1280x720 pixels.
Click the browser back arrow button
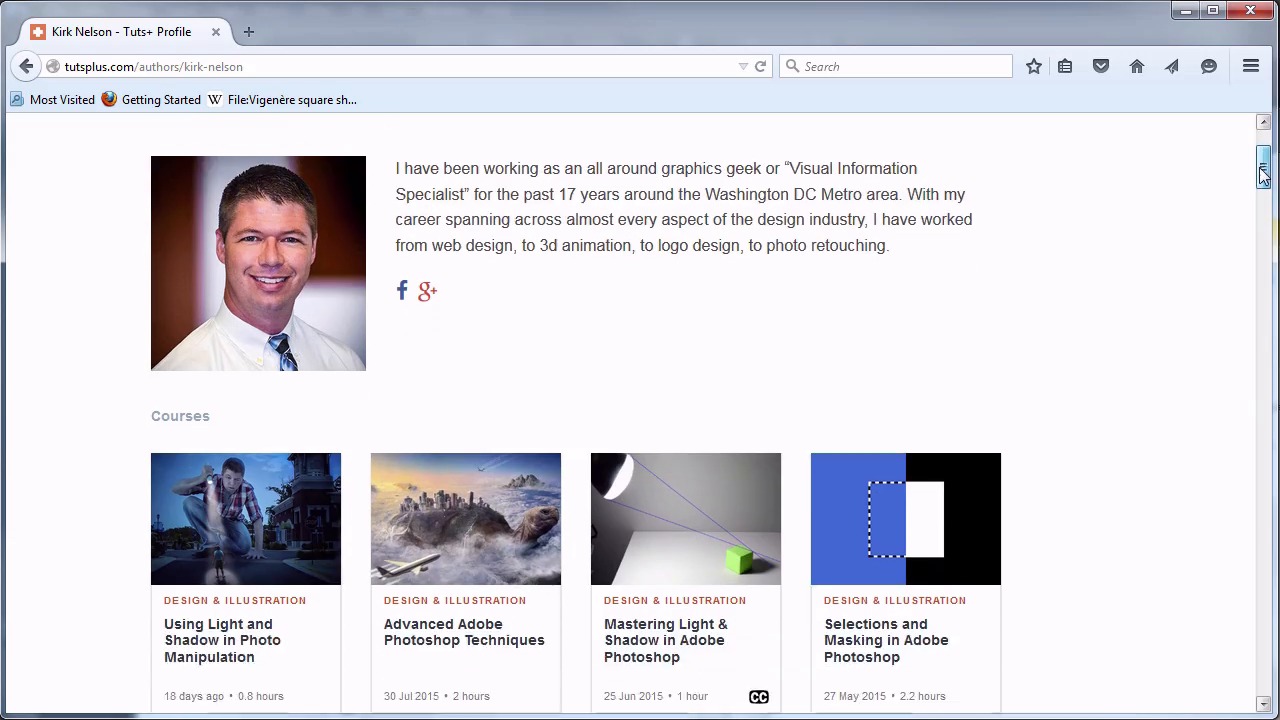[26, 66]
